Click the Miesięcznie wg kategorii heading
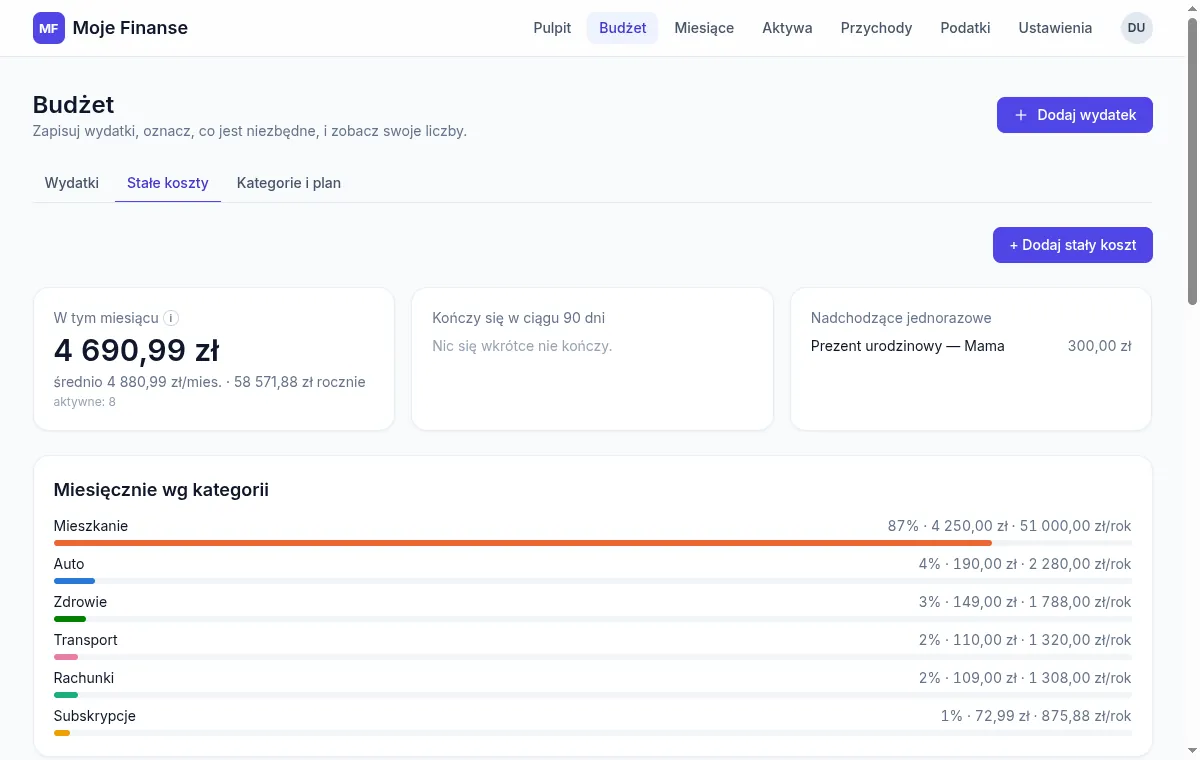 (161, 490)
